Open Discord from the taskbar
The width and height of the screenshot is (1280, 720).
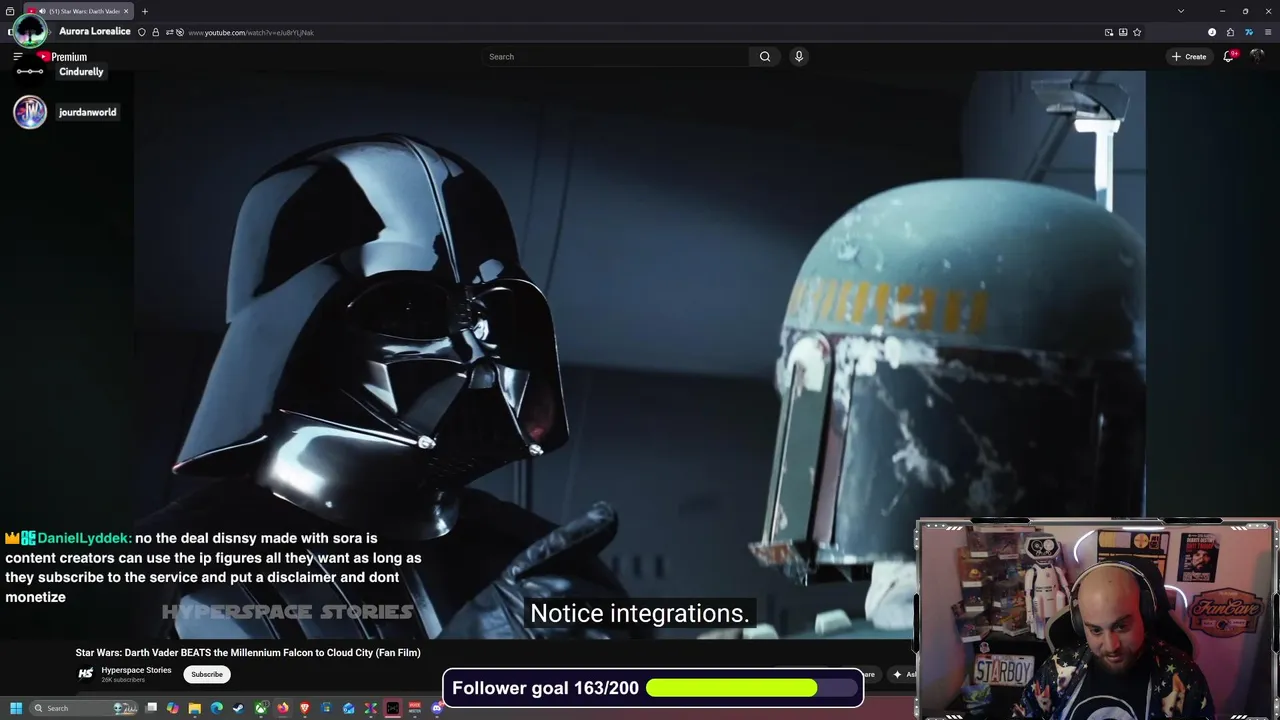click(x=437, y=708)
